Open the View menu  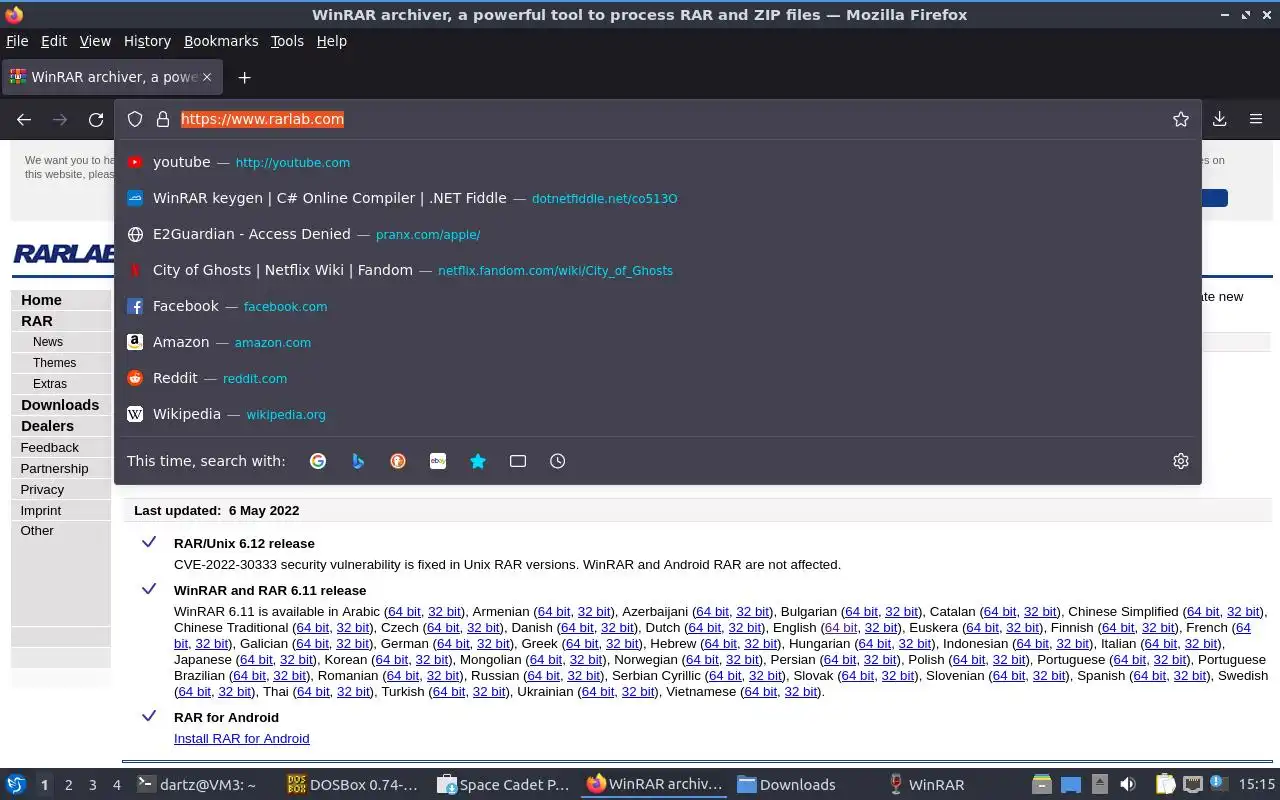[95, 41]
